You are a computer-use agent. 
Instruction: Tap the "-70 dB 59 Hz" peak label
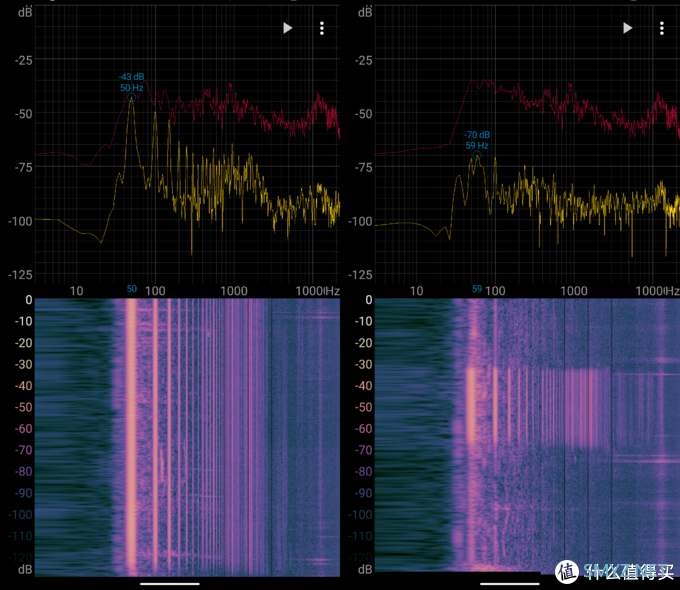[x=476, y=140]
